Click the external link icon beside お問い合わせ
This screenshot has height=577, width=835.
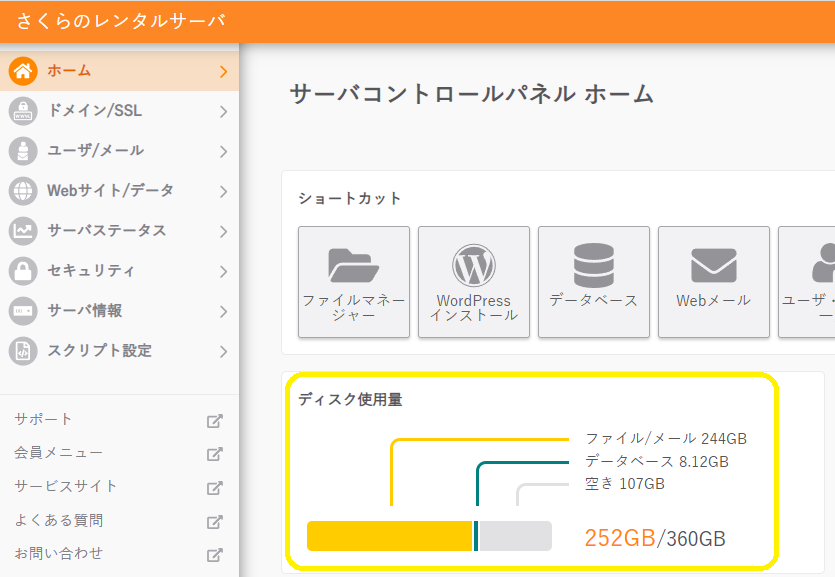click(x=215, y=555)
